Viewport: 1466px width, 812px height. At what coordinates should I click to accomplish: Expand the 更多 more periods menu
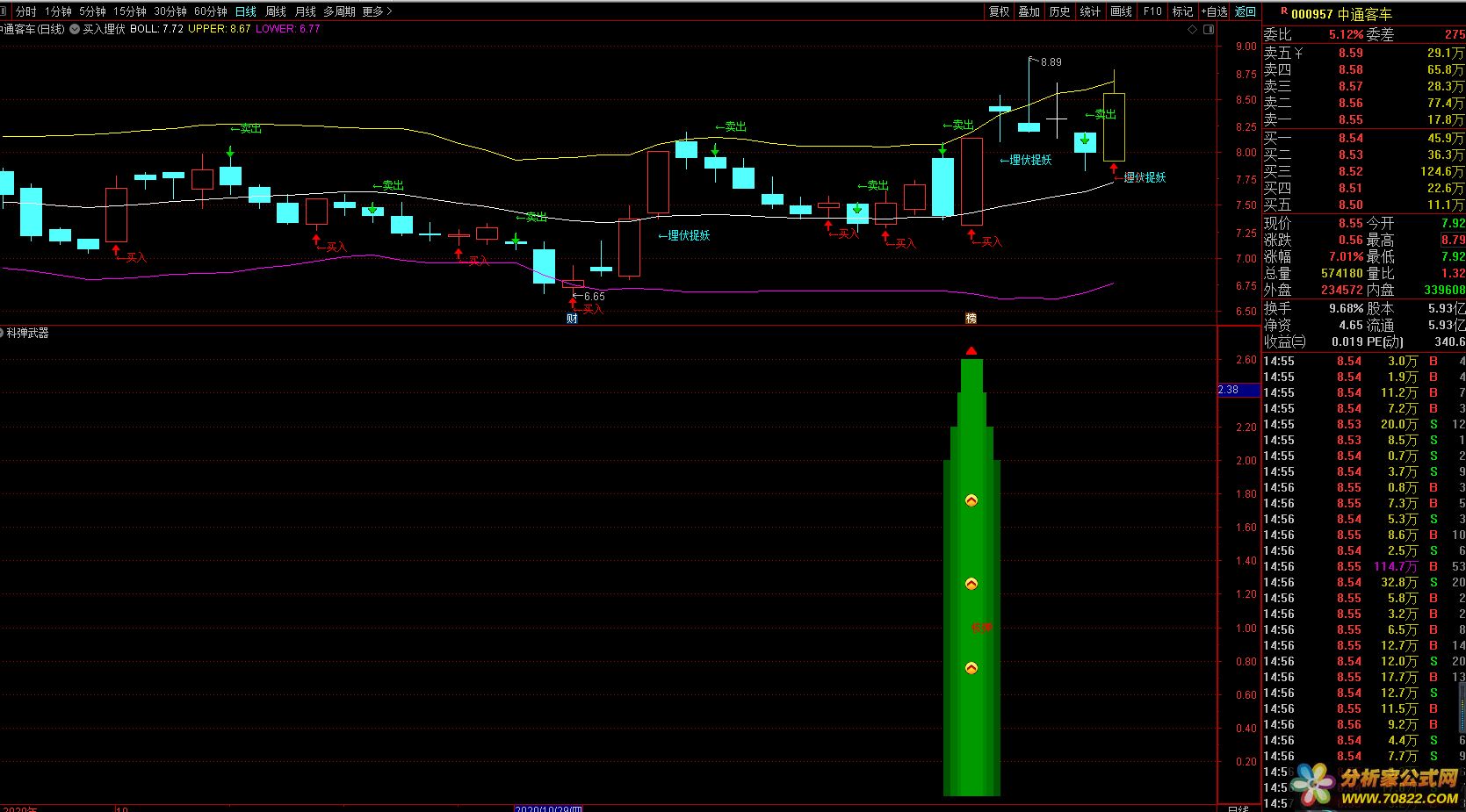point(377,11)
